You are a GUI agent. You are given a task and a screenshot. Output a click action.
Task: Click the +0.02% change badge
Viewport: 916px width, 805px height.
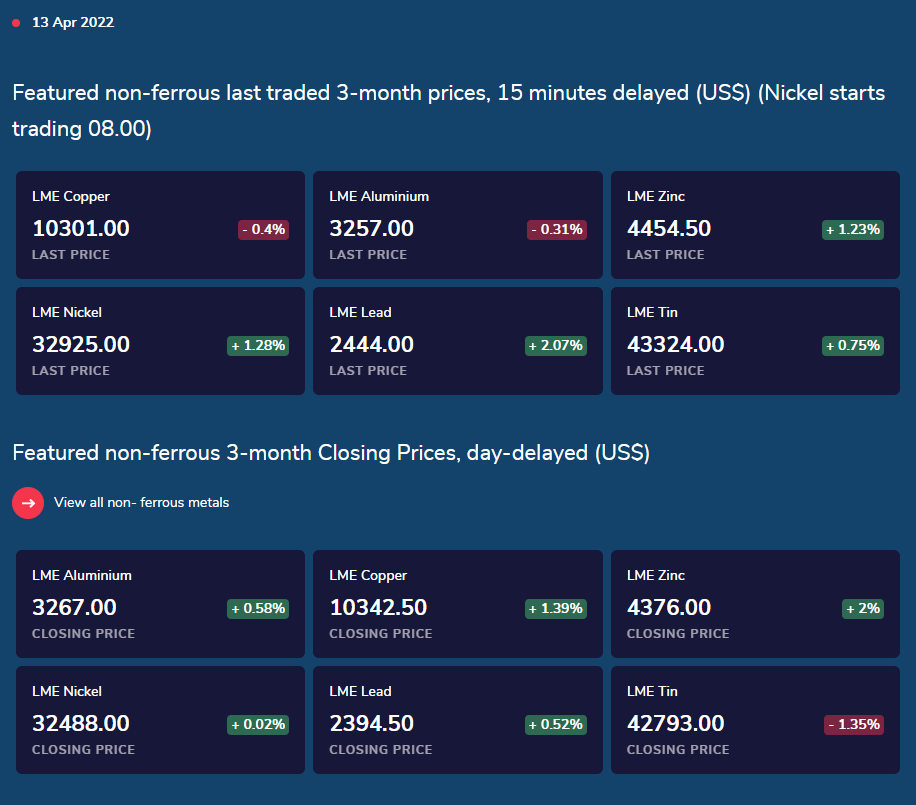258,725
